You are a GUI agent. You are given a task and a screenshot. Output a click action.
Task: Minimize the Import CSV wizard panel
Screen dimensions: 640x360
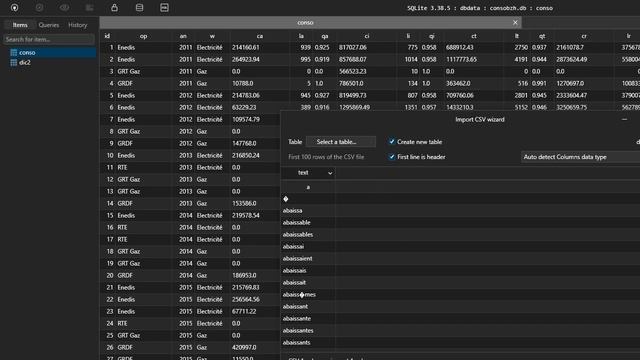coord(624,120)
